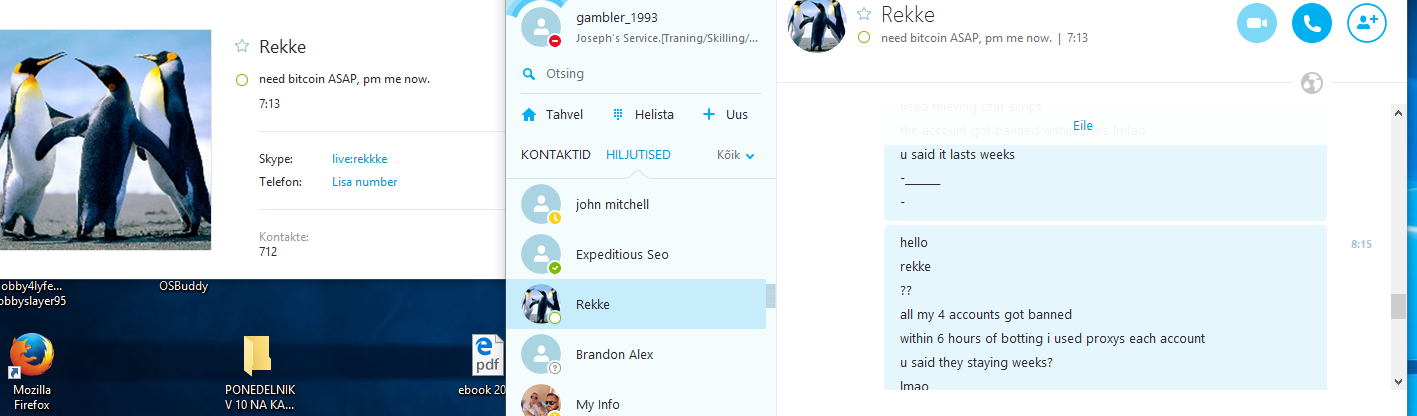The width and height of the screenshot is (1417, 416).
Task: Open the Helista dial pad
Action: tap(643, 115)
